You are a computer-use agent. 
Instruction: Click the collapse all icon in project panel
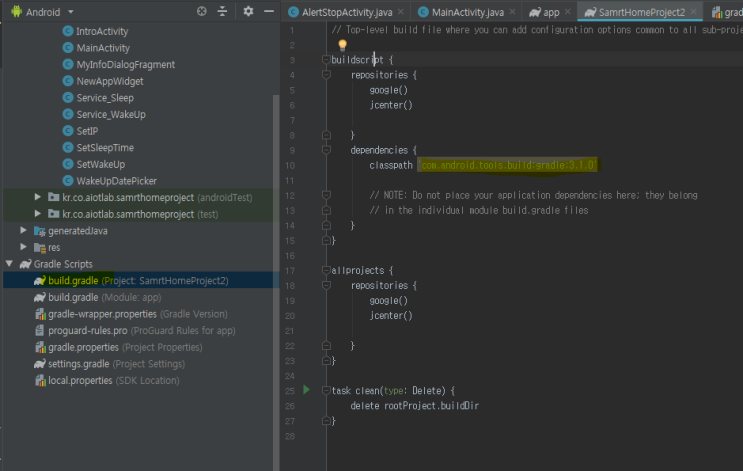click(x=222, y=11)
